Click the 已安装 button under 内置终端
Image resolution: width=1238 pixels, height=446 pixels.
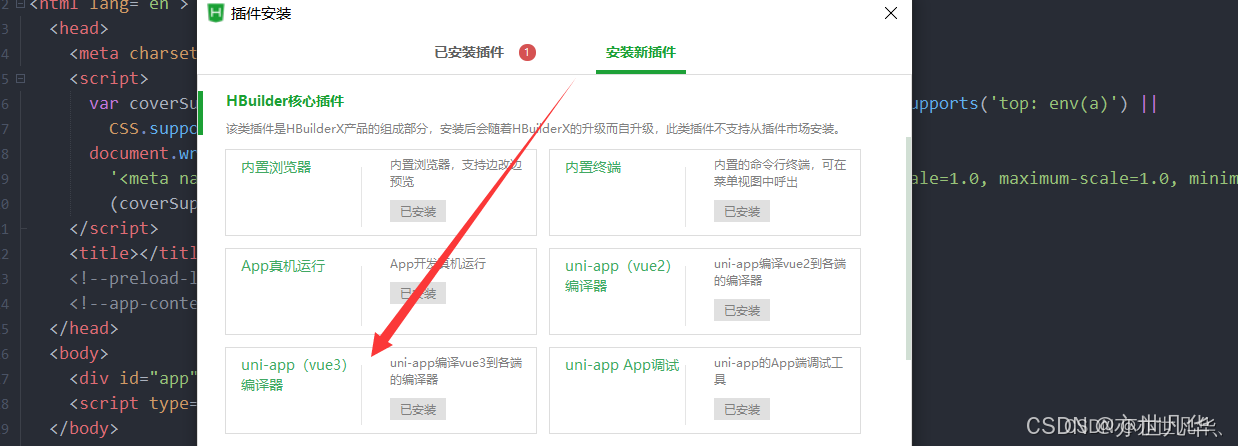click(742, 211)
